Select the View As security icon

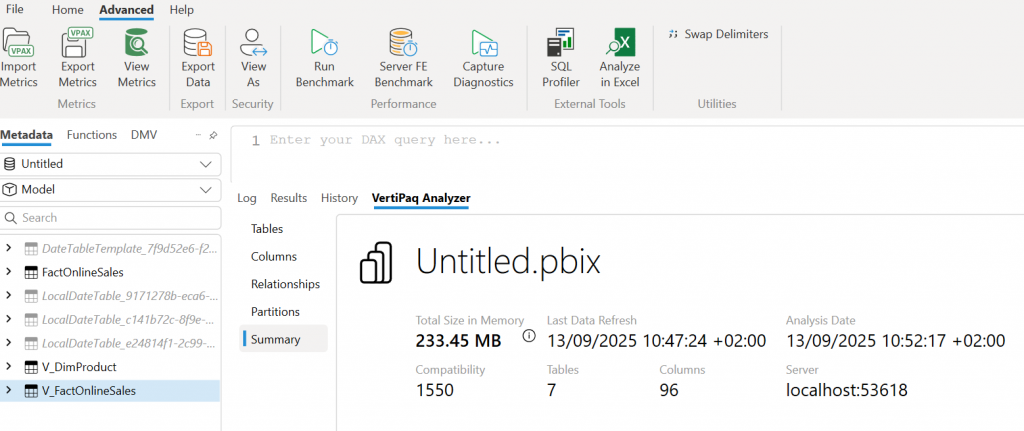click(254, 45)
